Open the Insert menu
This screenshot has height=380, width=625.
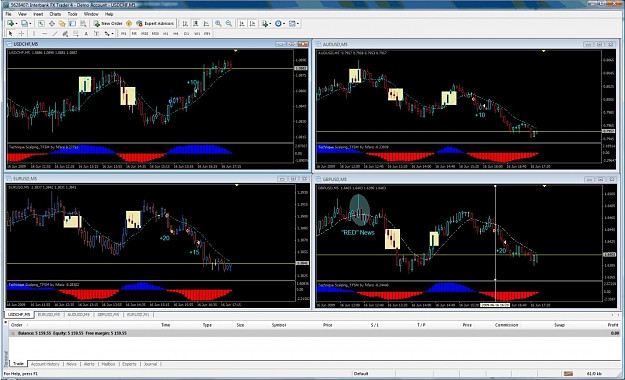[x=38, y=14]
